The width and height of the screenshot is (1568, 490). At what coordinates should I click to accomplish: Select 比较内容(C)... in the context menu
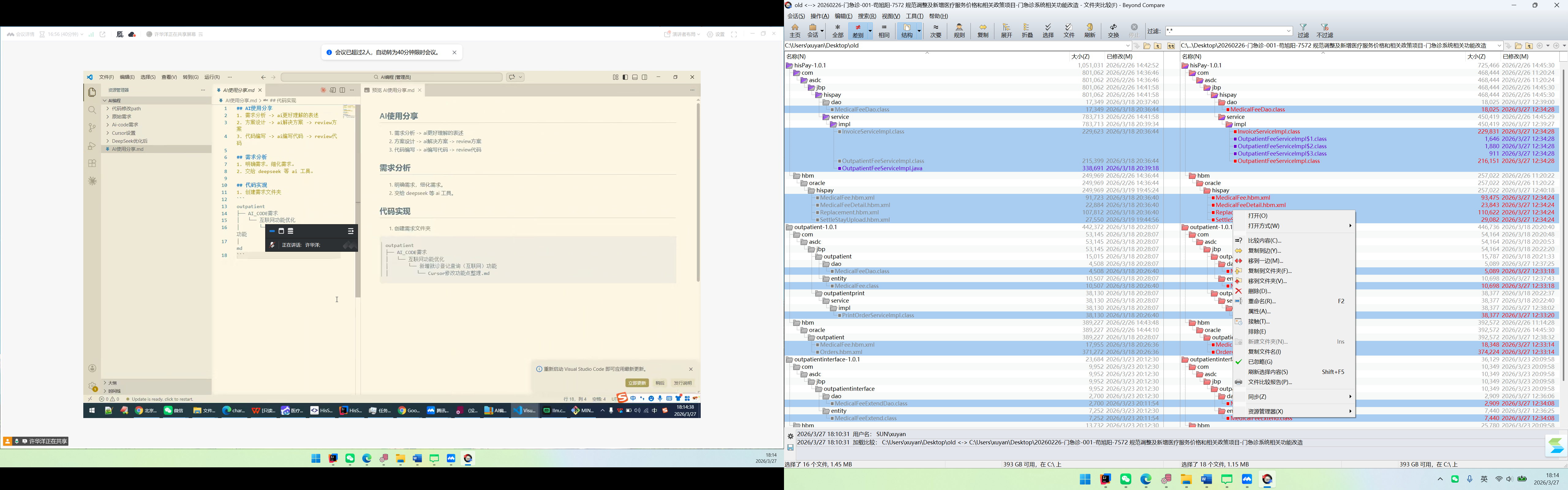(x=1264, y=240)
